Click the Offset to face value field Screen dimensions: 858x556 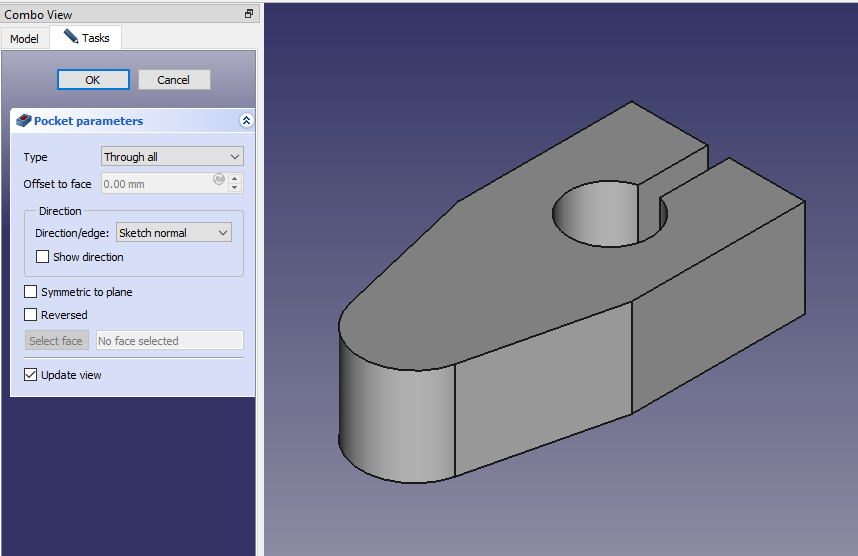[155, 184]
